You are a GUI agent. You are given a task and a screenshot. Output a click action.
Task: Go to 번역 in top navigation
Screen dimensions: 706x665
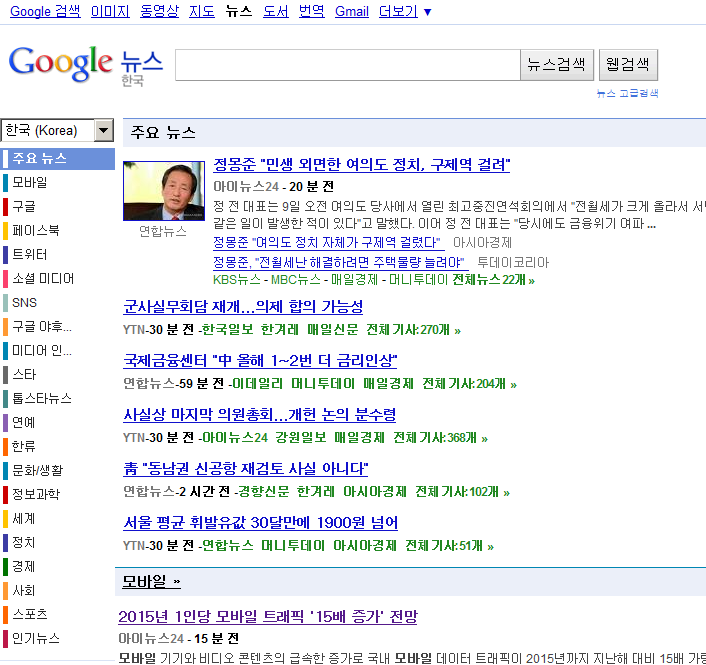tap(312, 11)
